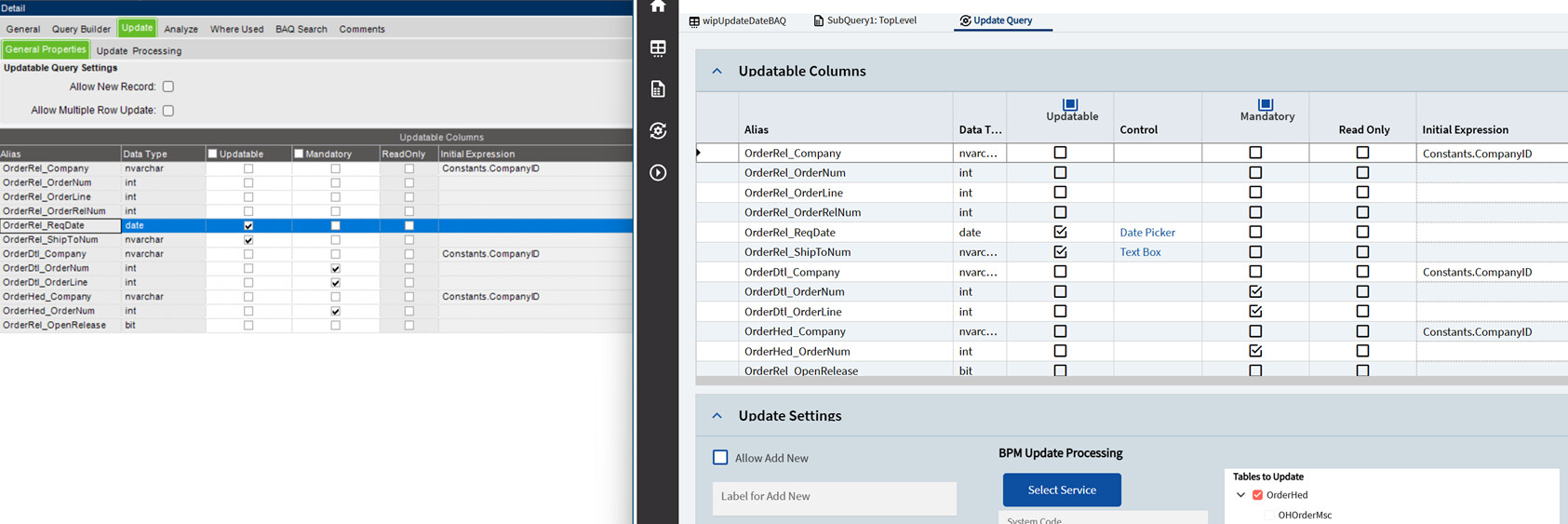Open the Analyze tab
Image resolution: width=1568 pixels, height=524 pixels.
[181, 29]
